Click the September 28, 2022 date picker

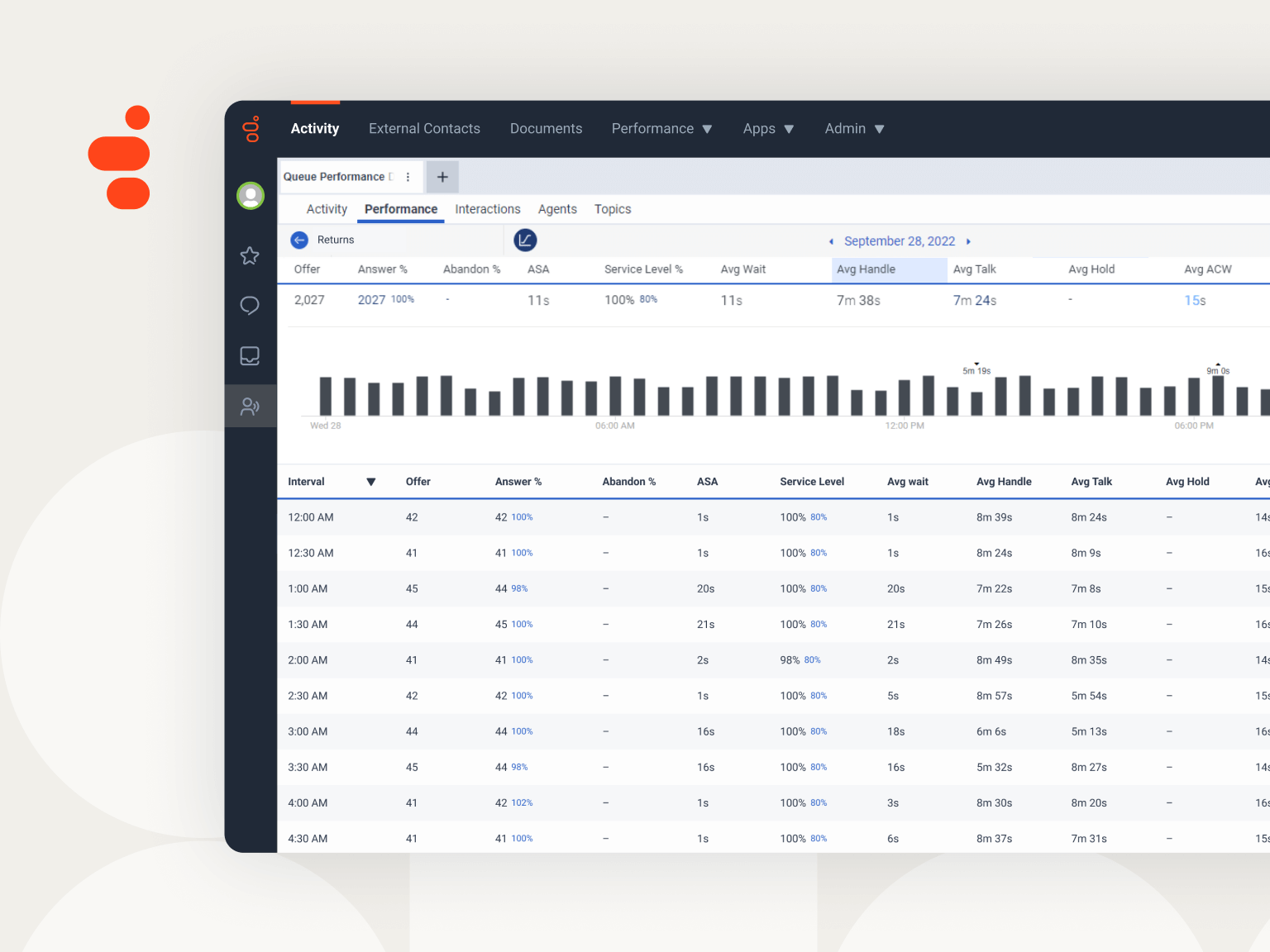(900, 241)
